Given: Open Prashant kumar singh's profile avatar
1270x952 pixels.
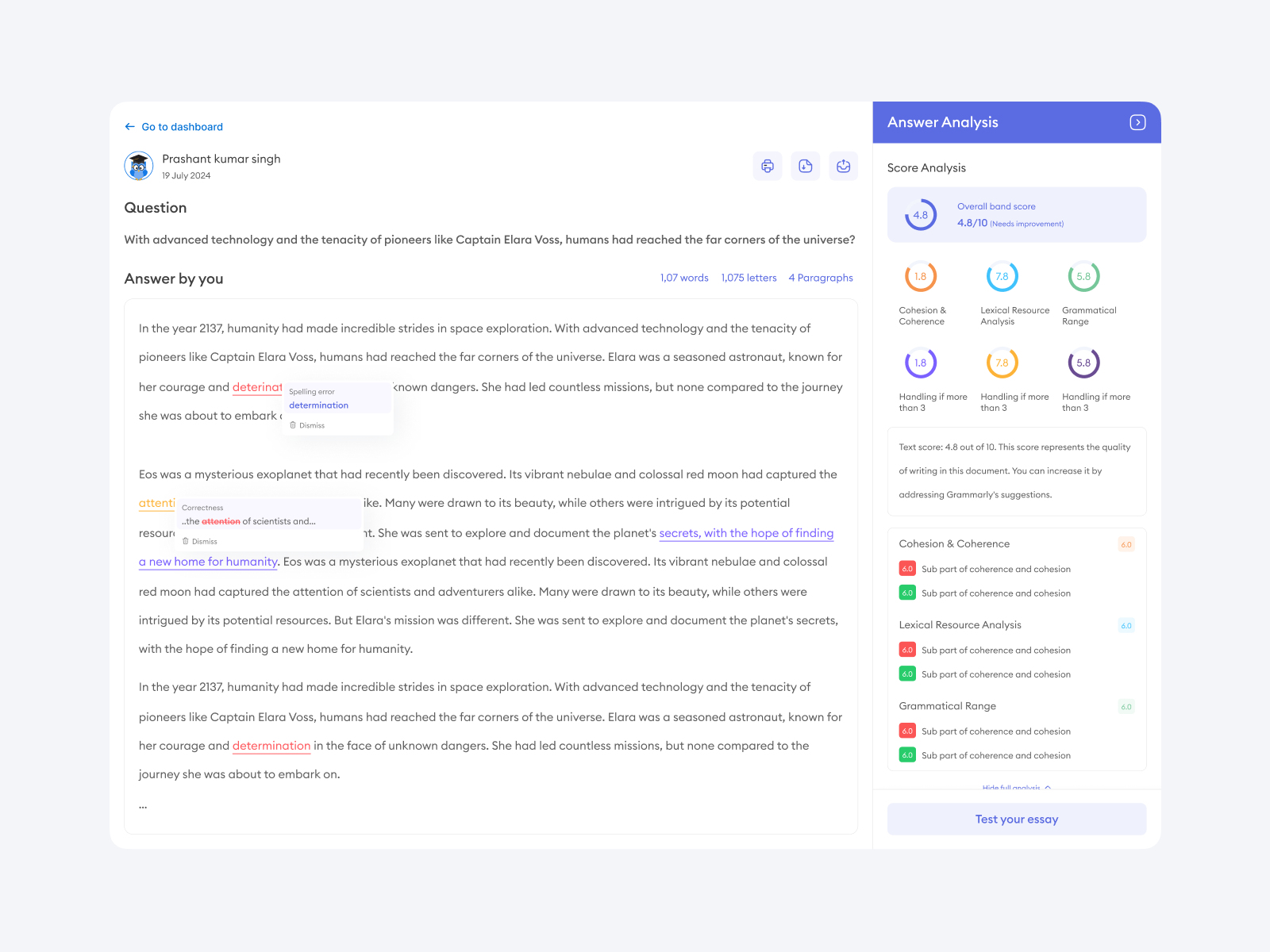Looking at the screenshot, I should (x=139, y=166).
